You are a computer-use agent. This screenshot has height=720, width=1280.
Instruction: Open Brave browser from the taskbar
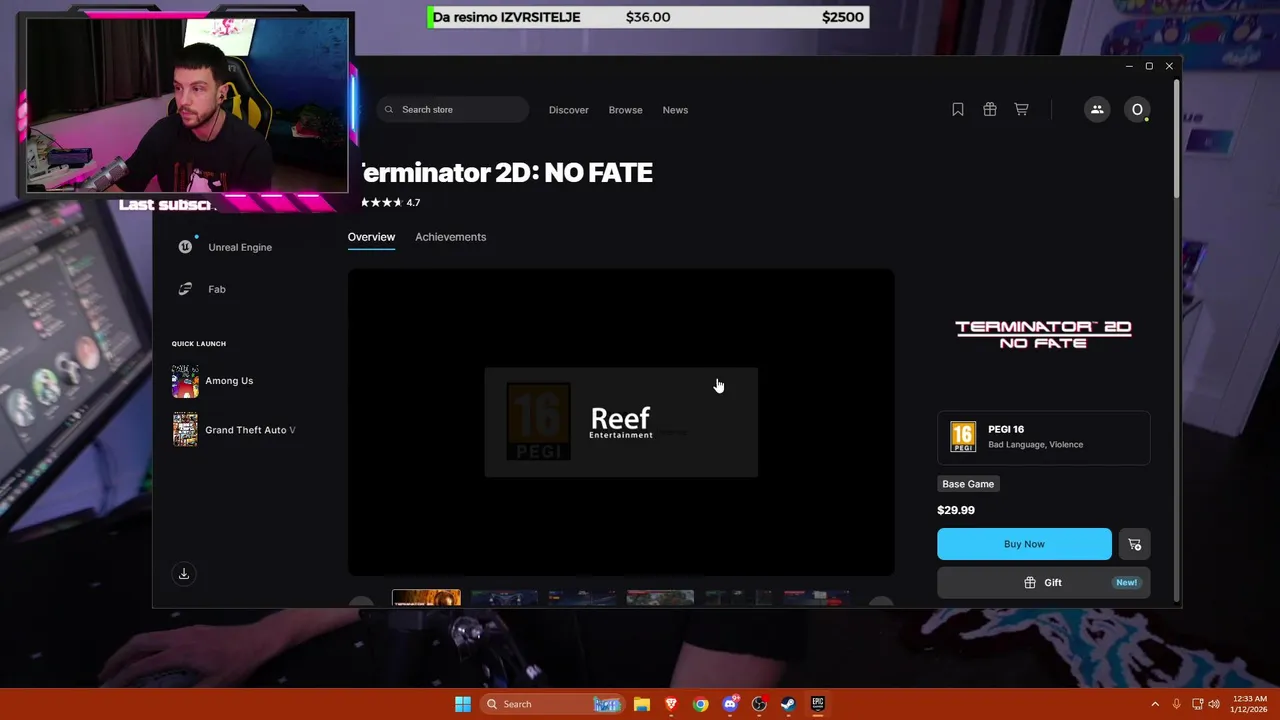671,704
